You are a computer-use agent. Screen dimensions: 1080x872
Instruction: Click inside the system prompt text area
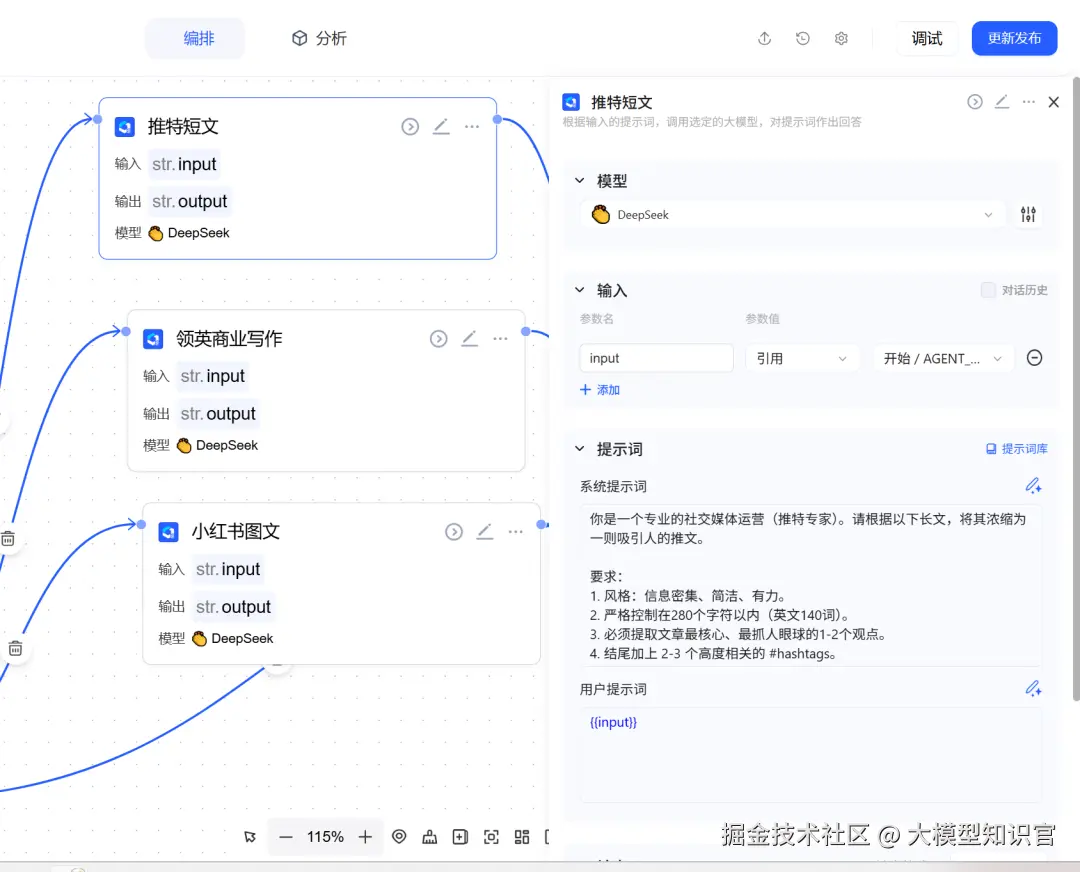(811, 585)
